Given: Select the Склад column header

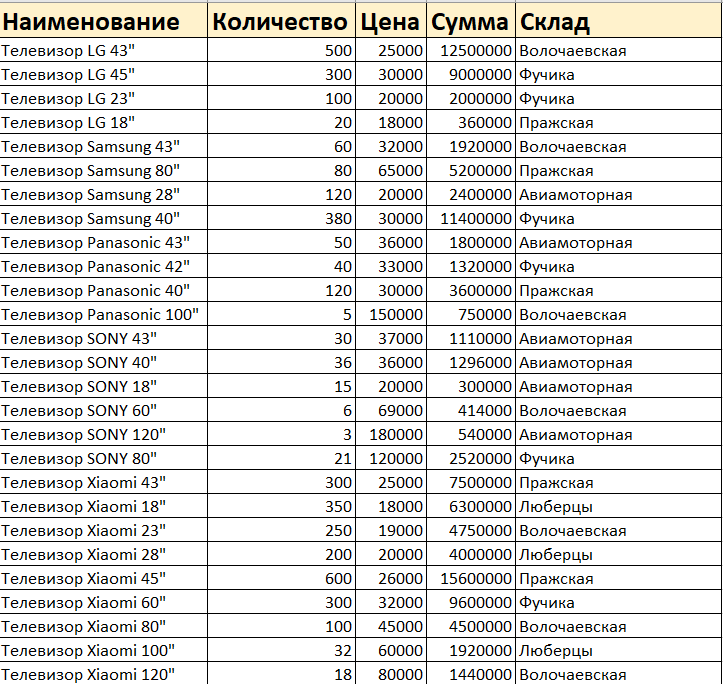Looking at the screenshot, I should click(619, 21).
